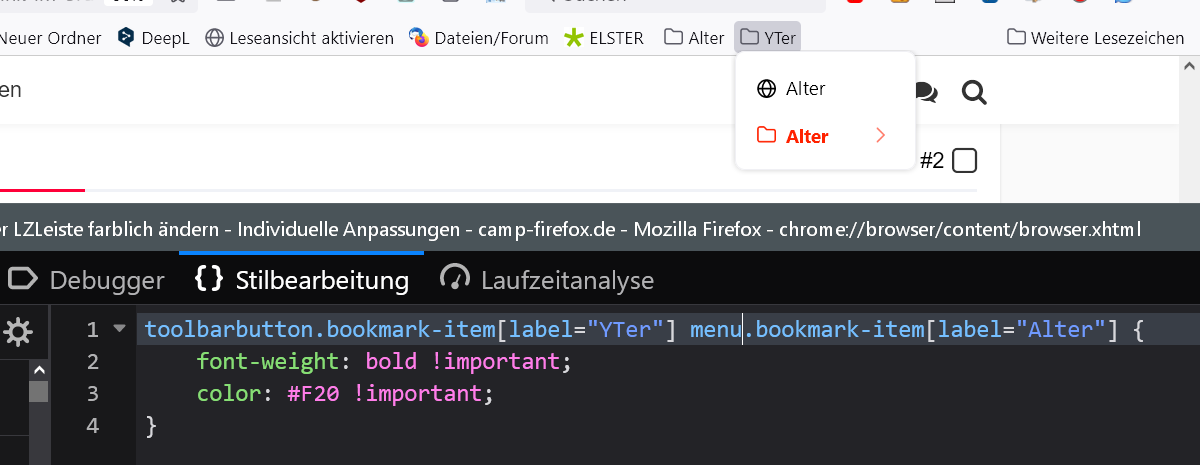Expand the red Alter submenu arrow
The height and width of the screenshot is (465, 1200).
click(x=880, y=136)
